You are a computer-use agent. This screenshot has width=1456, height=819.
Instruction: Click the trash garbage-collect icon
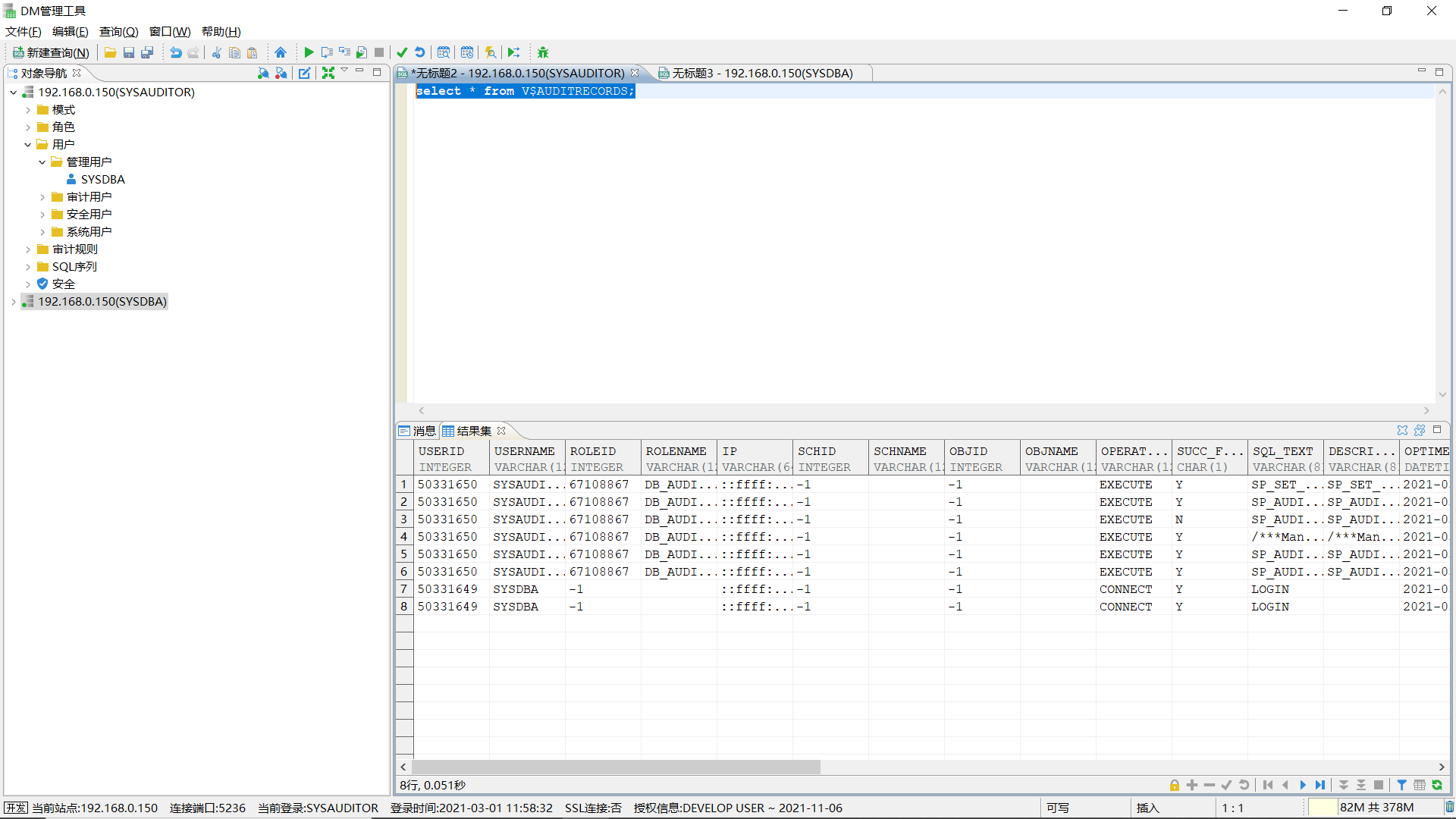coord(1449,808)
